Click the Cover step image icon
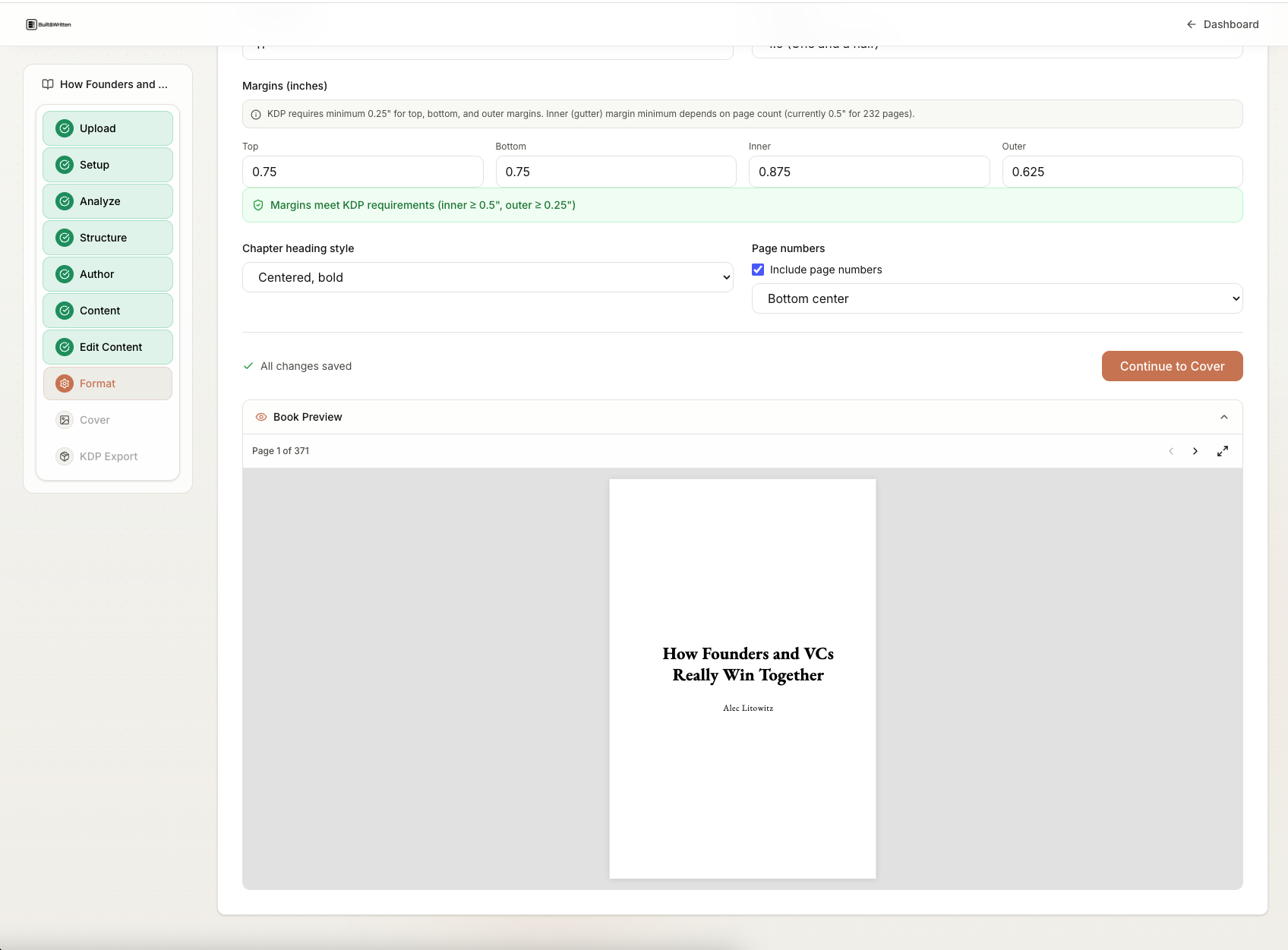This screenshot has width=1288, height=950. (x=65, y=420)
